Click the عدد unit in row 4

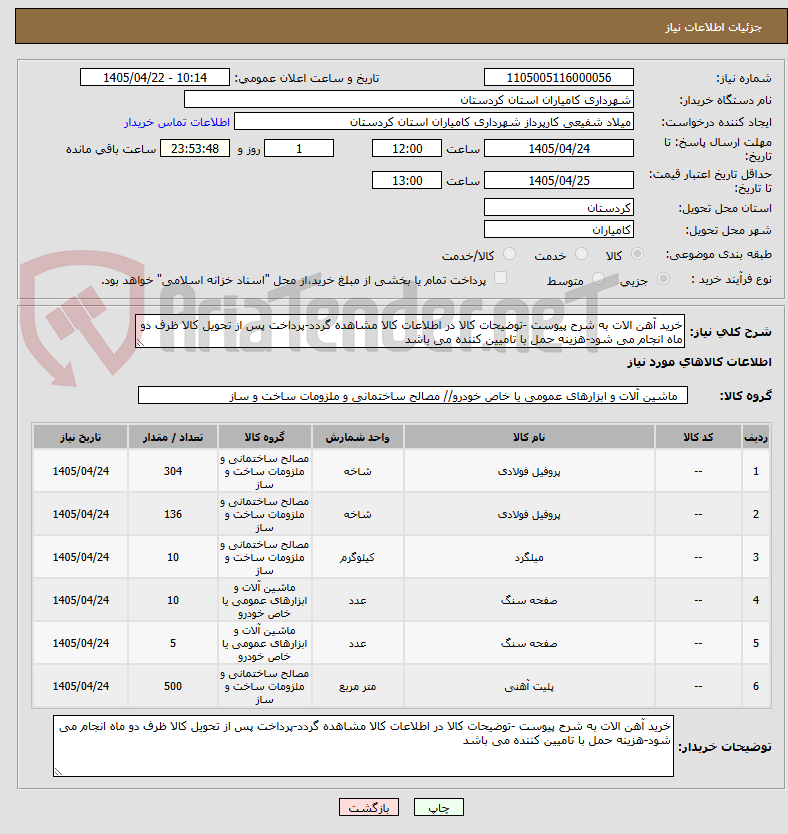tap(357, 600)
